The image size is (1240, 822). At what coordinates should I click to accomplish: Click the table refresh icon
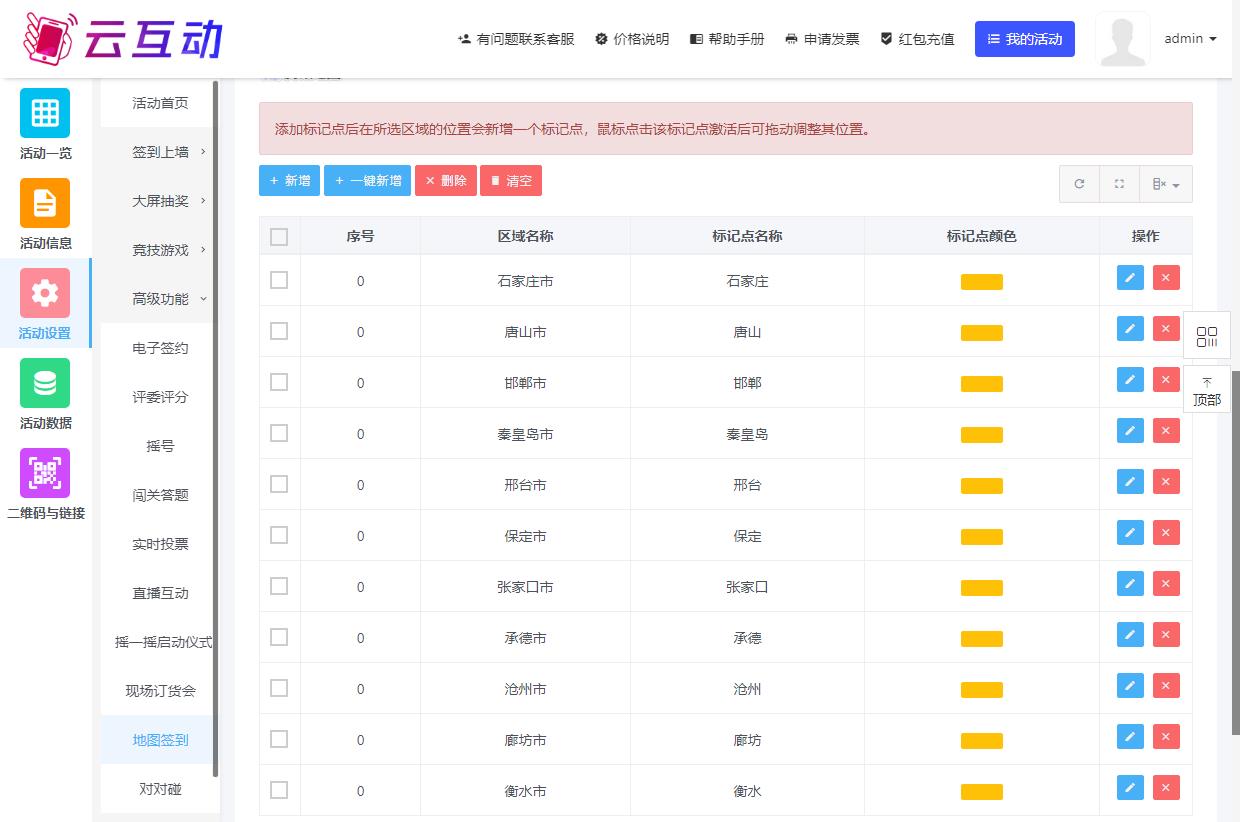click(x=1079, y=184)
